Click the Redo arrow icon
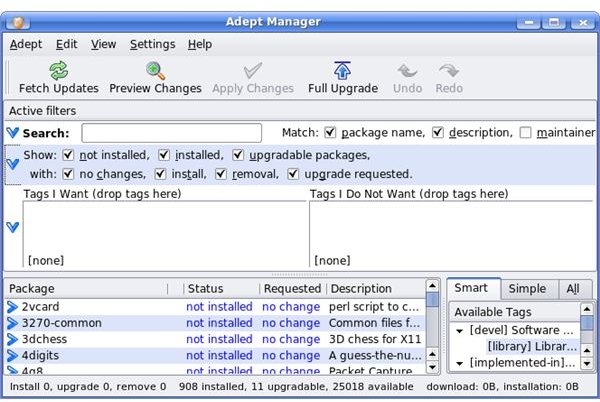600x402 pixels. pyautogui.click(x=449, y=71)
